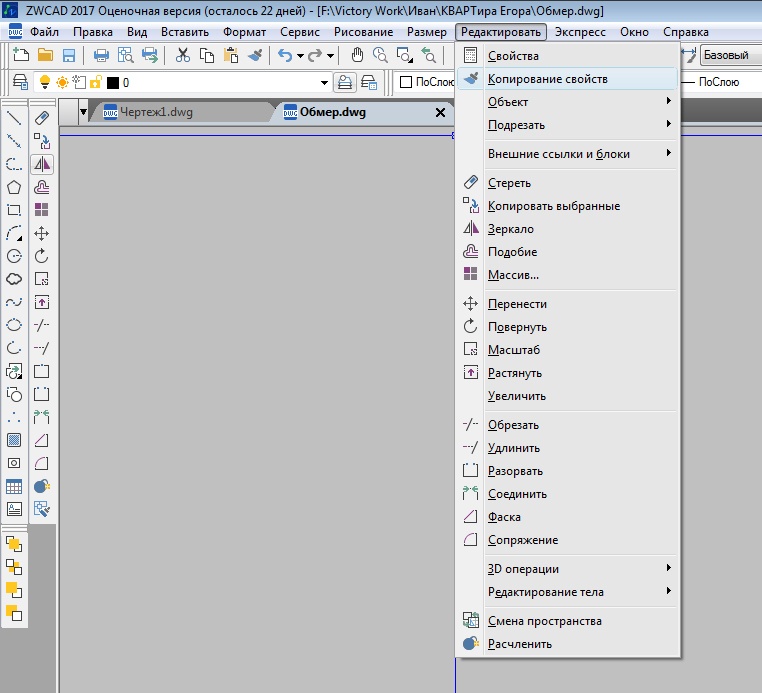Open the Рисование menu
762x693 pixels.
364,32
